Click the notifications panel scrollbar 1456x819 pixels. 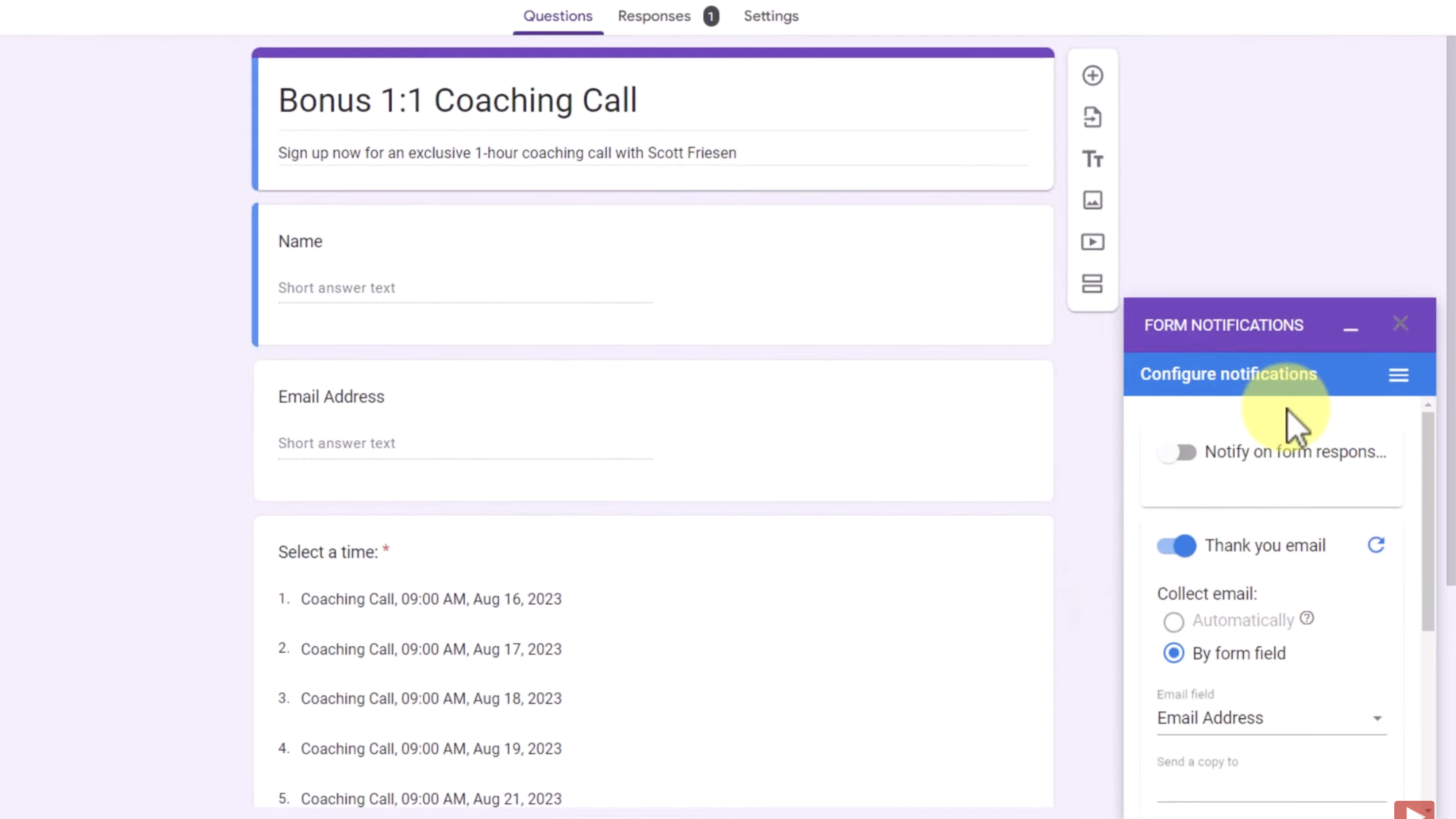click(x=1428, y=520)
